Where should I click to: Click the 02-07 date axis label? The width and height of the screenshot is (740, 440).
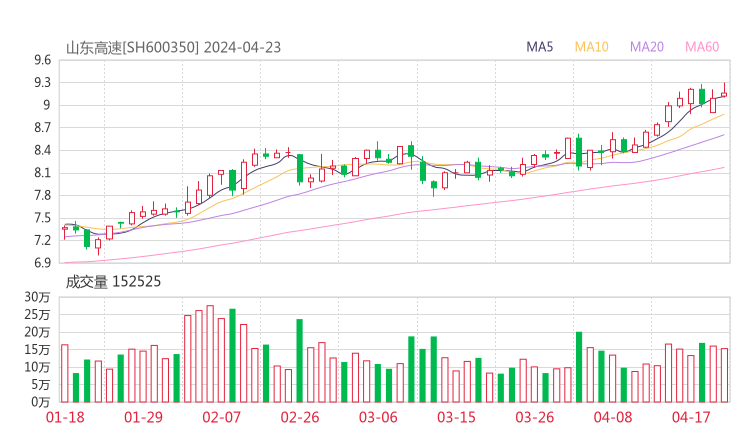click(222, 417)
